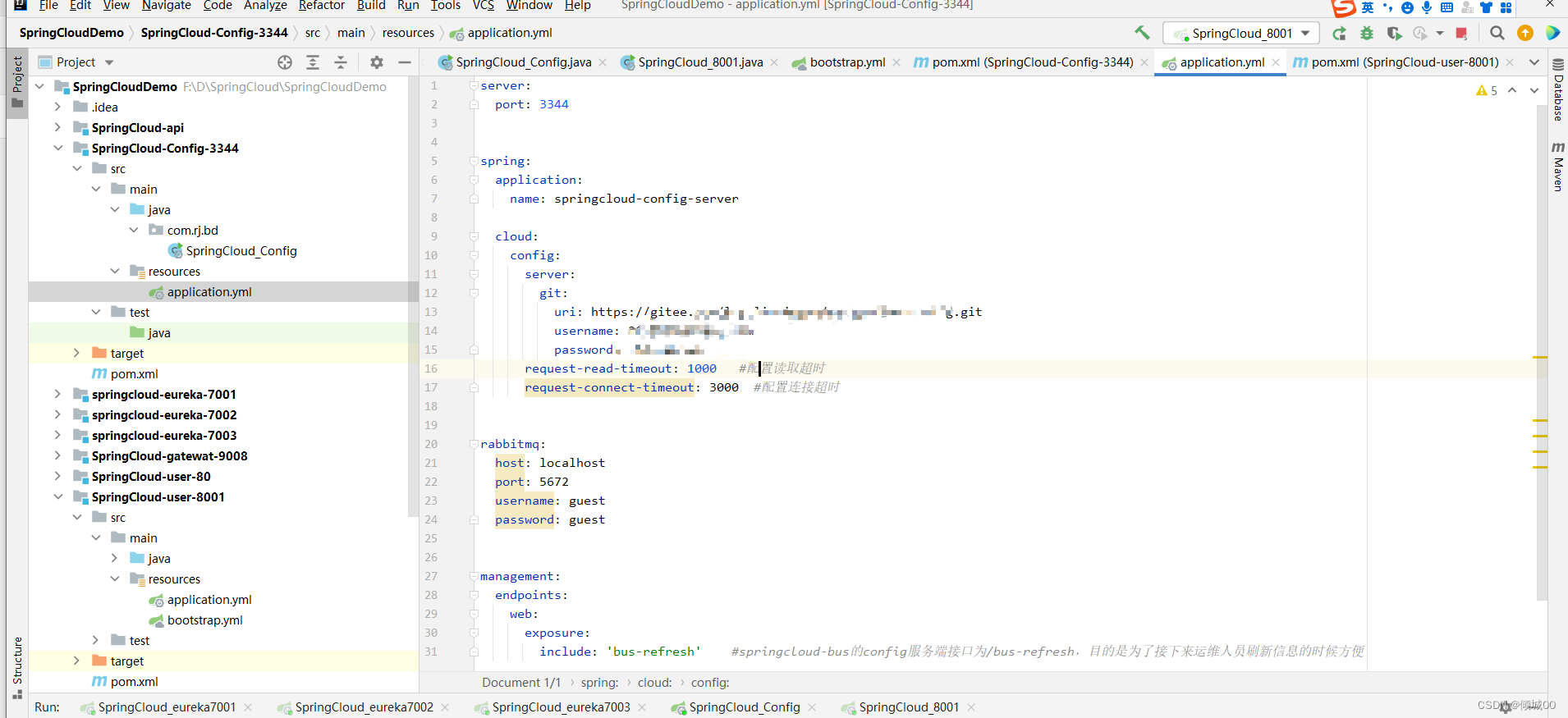Viewport: 1568px width, 718px height.
Task: Click resources breadcrumb in navigation bar
Action: [x=408, y=33]
